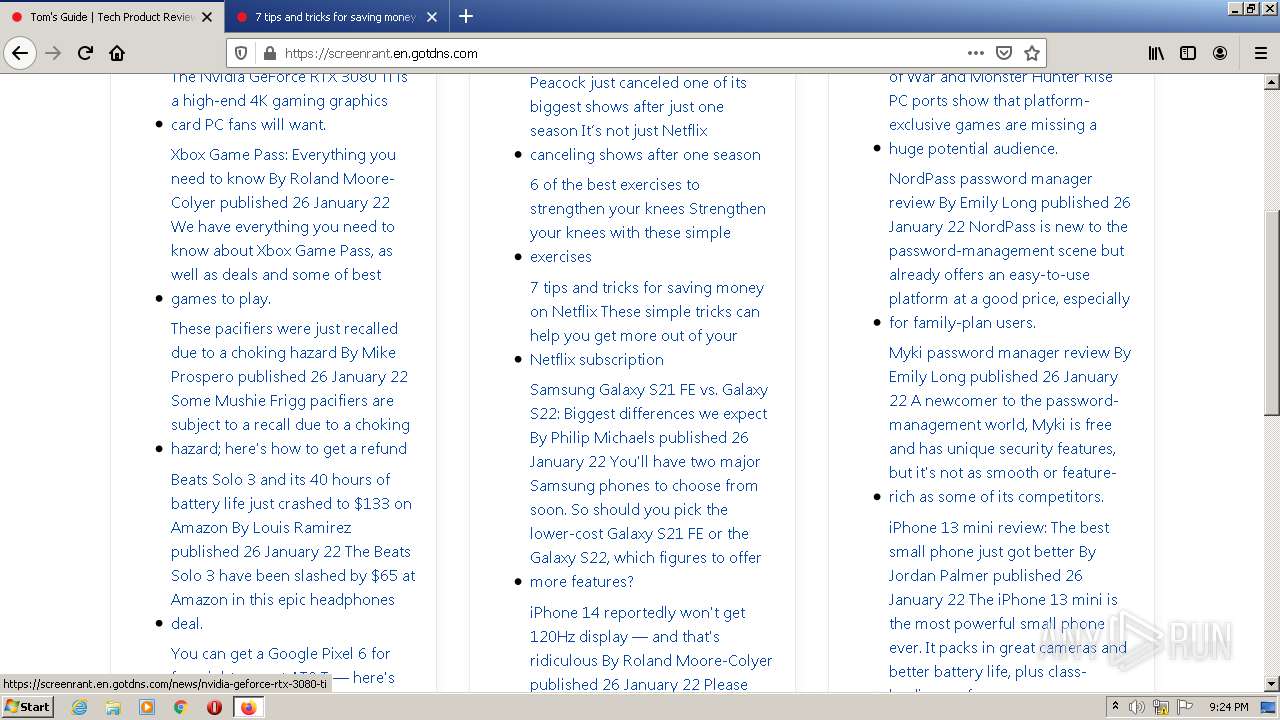This screenshot has height=720, width=1280.
Task: Click scrollbar up arrow
Action: [x=1272, y=82]
